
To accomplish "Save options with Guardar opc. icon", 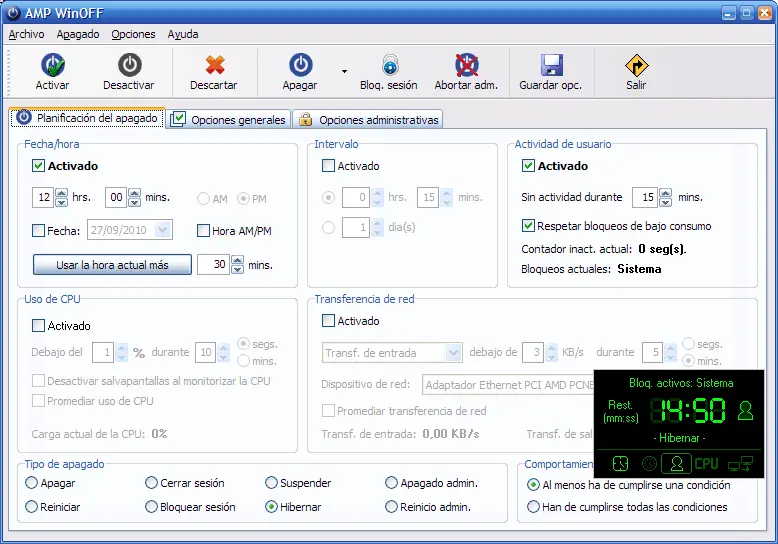I will tap(550, 66).
